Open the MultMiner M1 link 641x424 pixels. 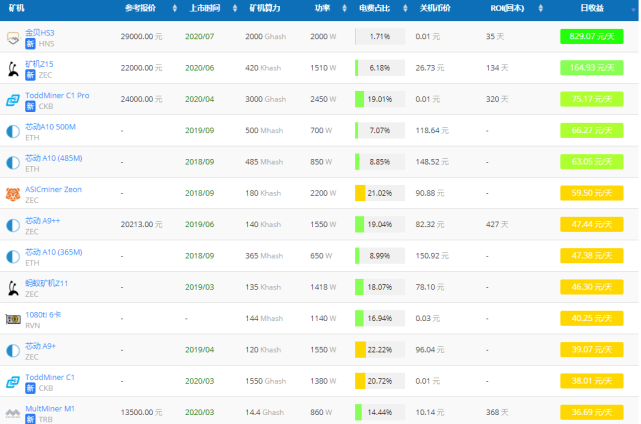point(50,408)
